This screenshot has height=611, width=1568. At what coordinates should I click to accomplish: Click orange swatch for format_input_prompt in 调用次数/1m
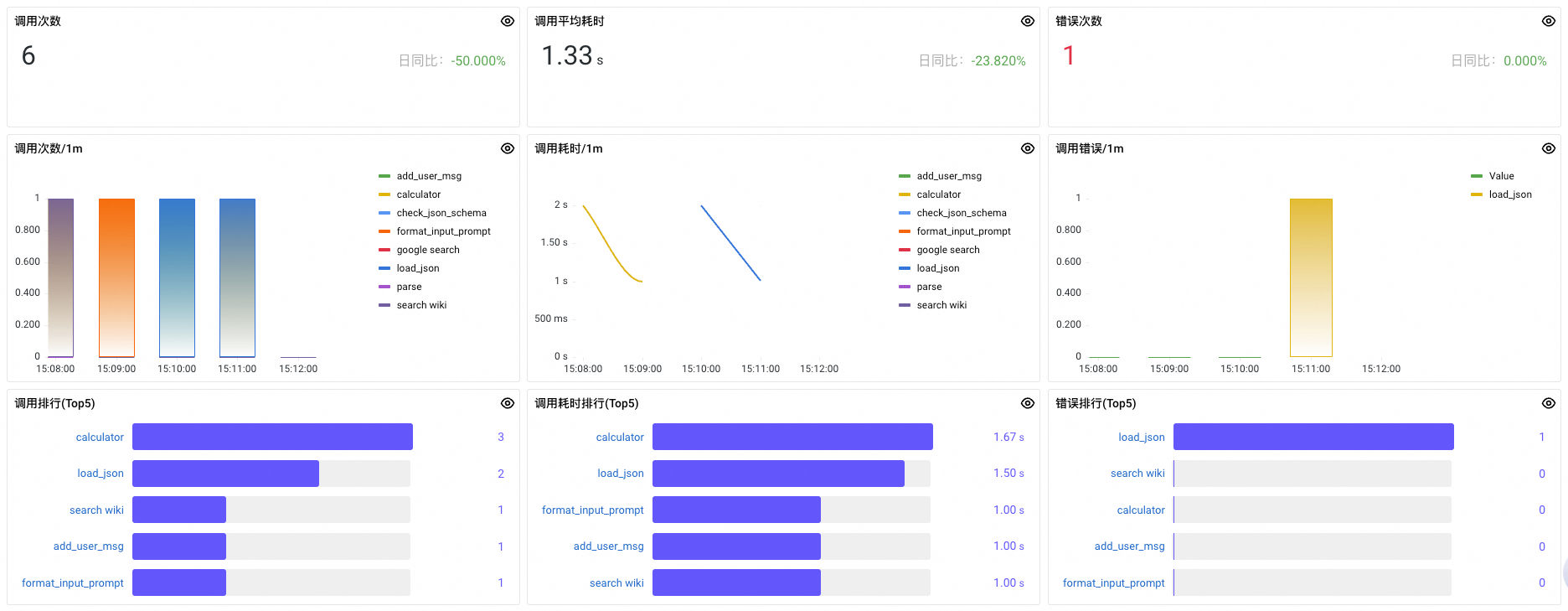pos(384,231)
